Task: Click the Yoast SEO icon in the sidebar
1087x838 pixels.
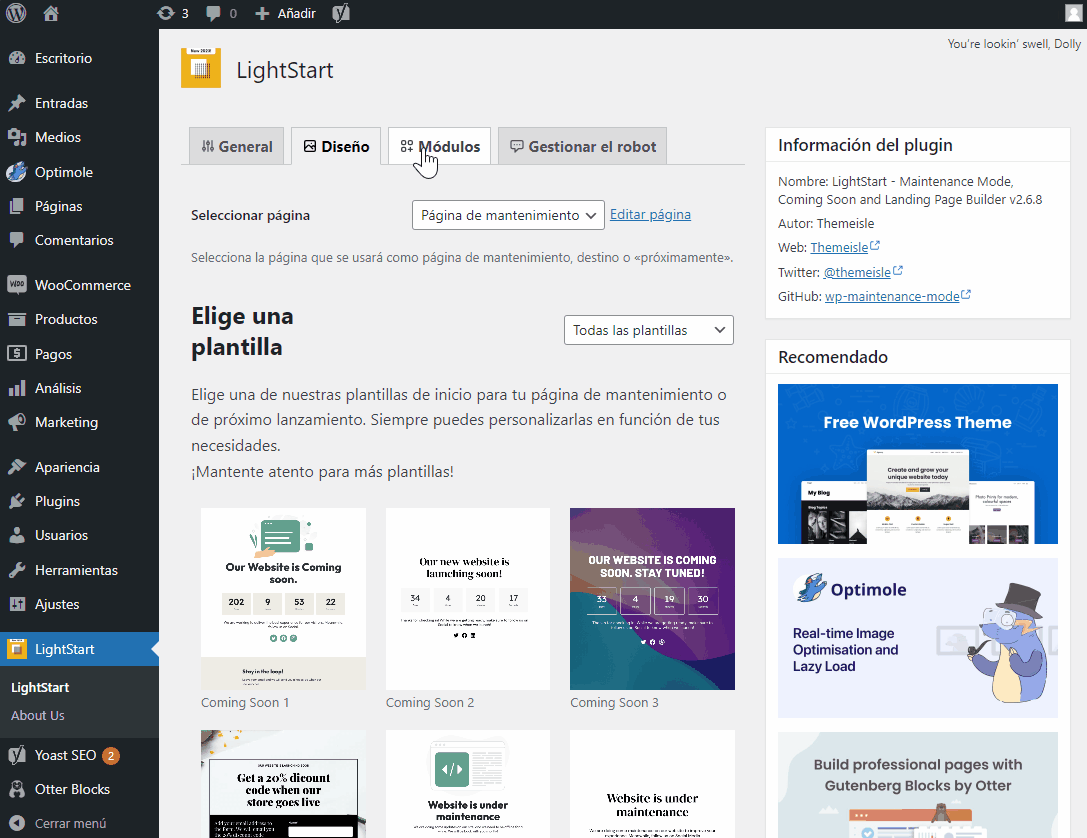Action: [x=17, y=755]
